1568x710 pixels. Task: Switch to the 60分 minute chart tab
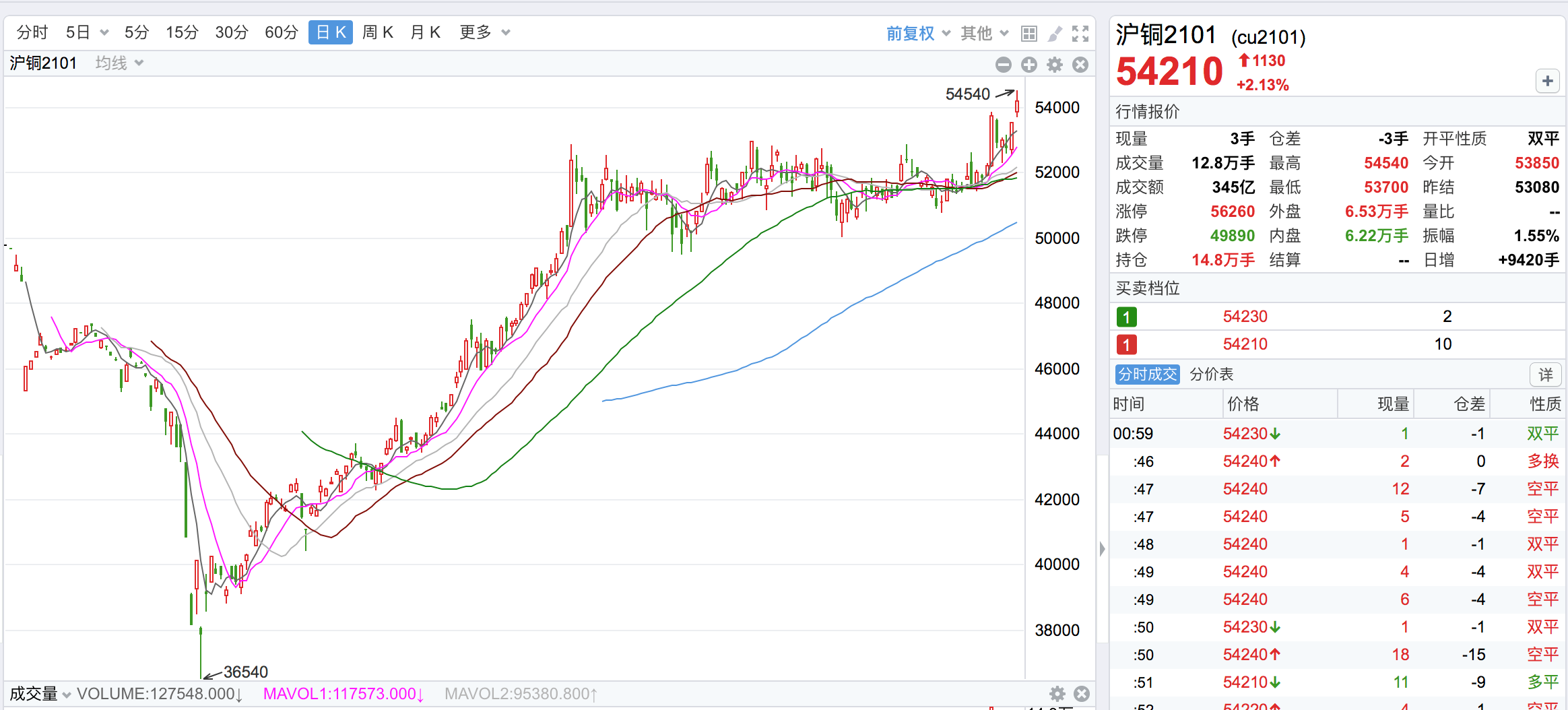click(x=281, y=32)
